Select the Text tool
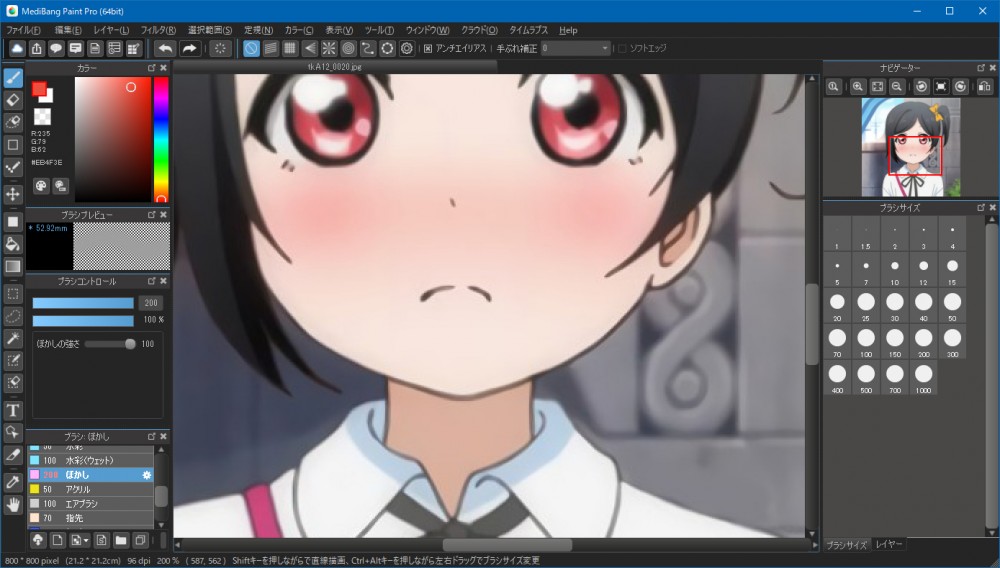The width and height of the screenshot is (1000, 568). [13, 411]
